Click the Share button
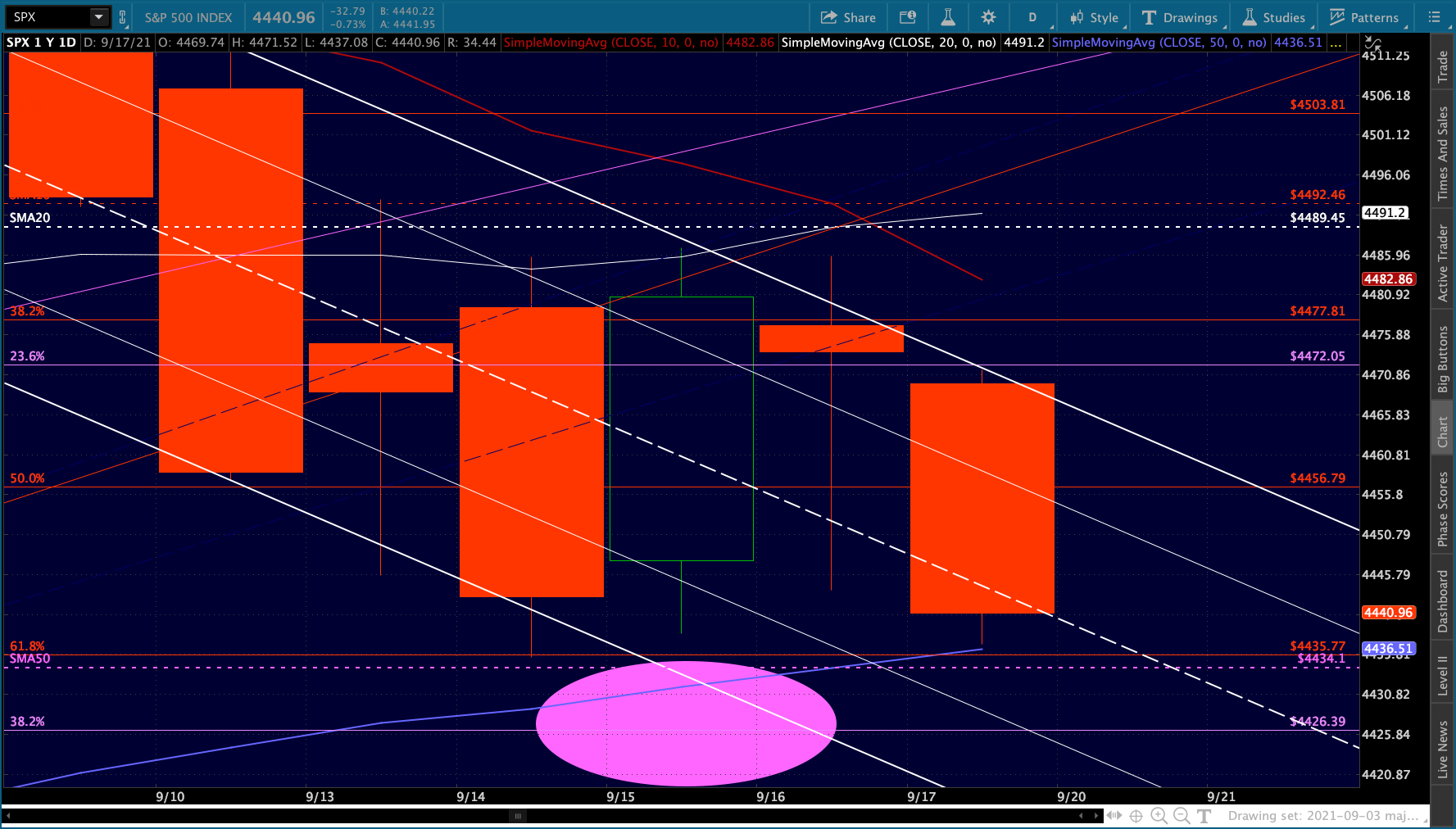The height and width of the screenshot is (829, 1456). 849,17
